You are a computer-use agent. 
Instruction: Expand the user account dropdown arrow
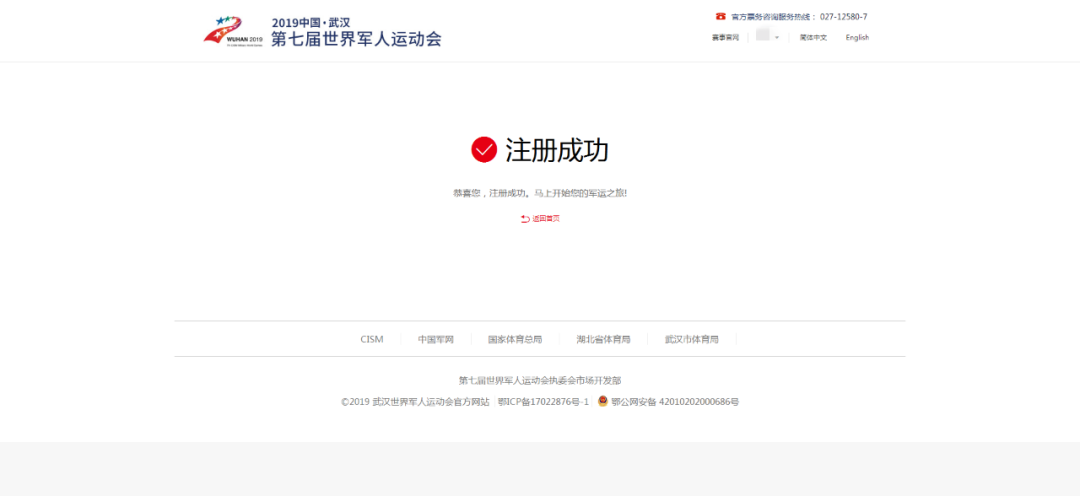click(777, 37)
